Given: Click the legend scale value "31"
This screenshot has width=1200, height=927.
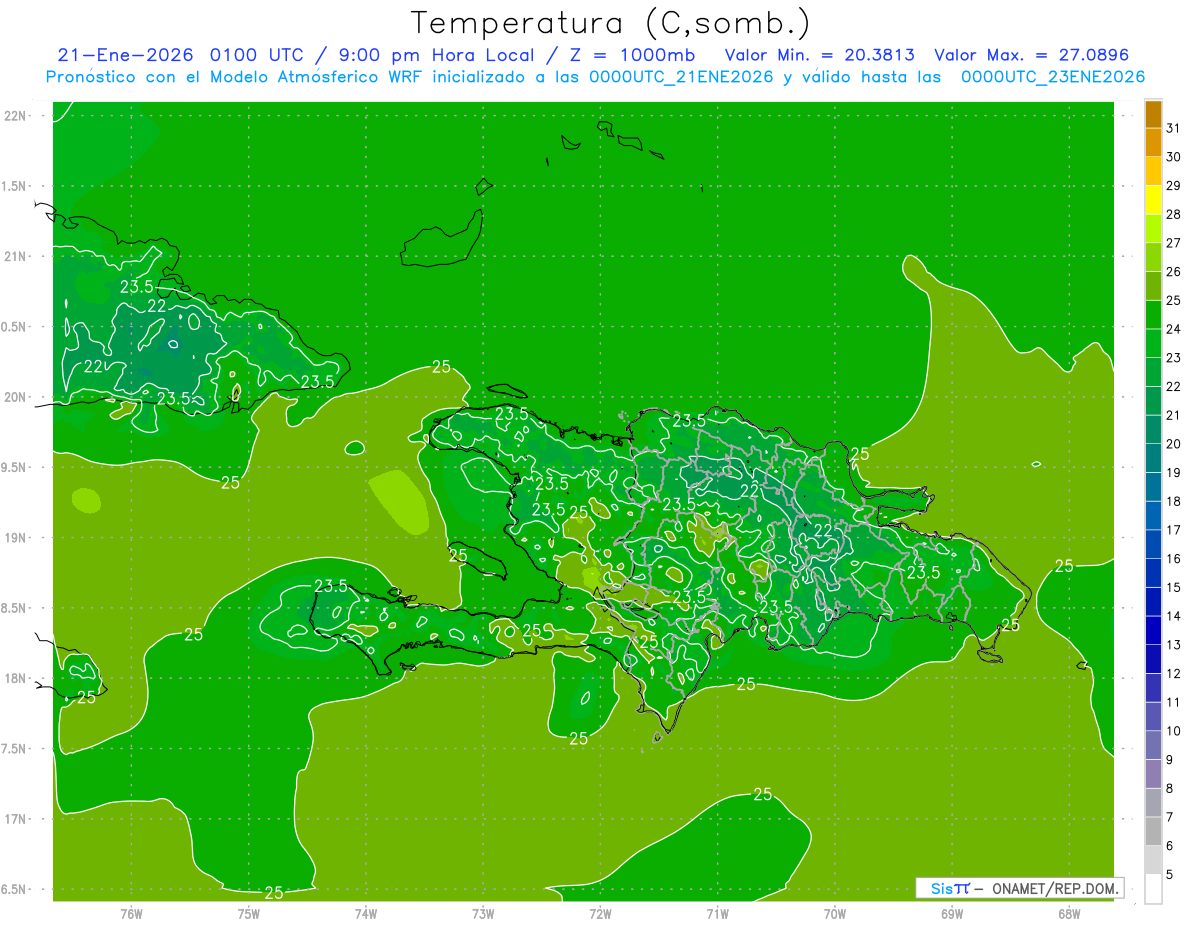Looking at the screenshot, I should tap(1174, 128).
